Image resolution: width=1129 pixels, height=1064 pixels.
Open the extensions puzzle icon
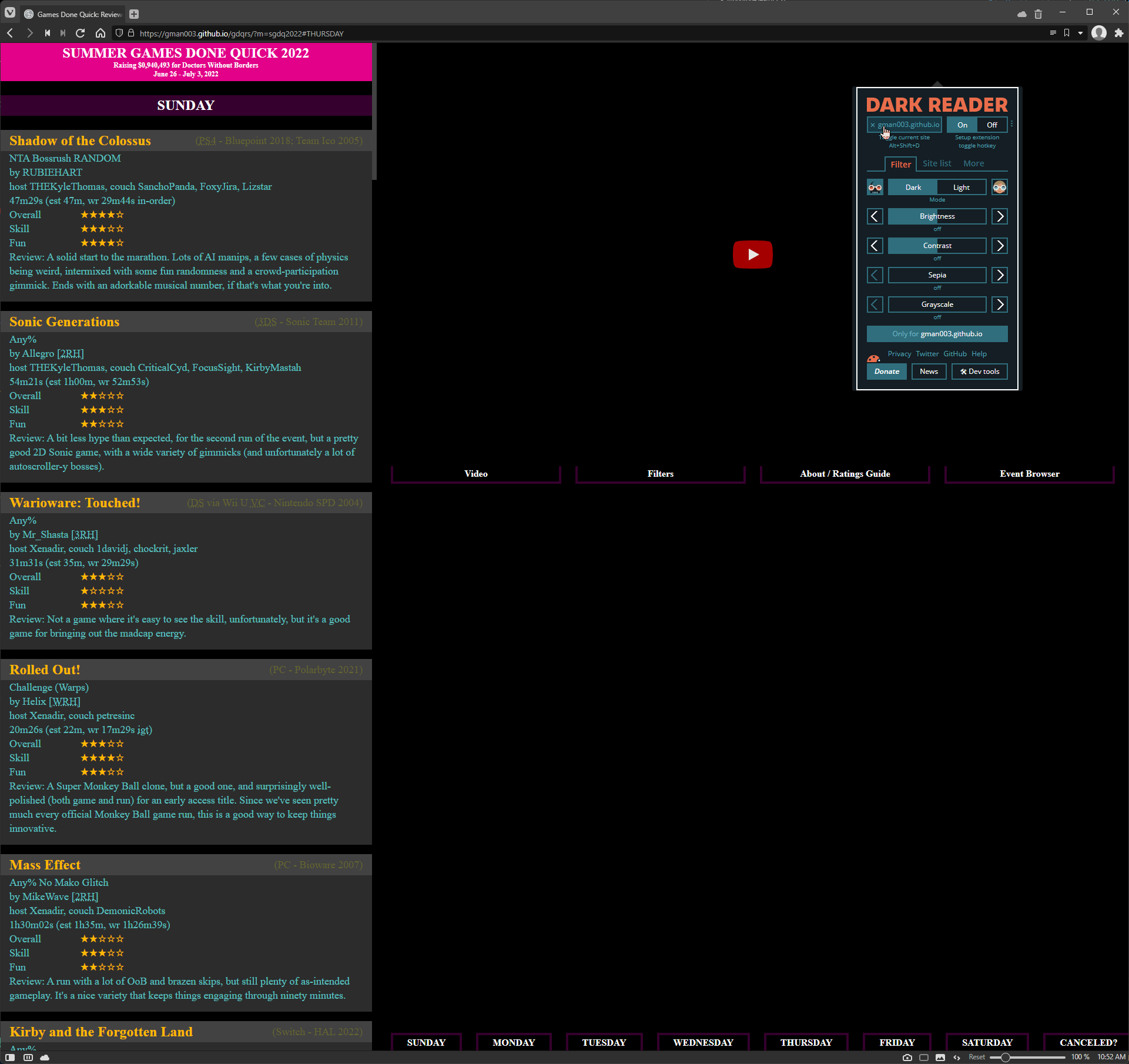pyautogui.click(x=1119, y=33)
